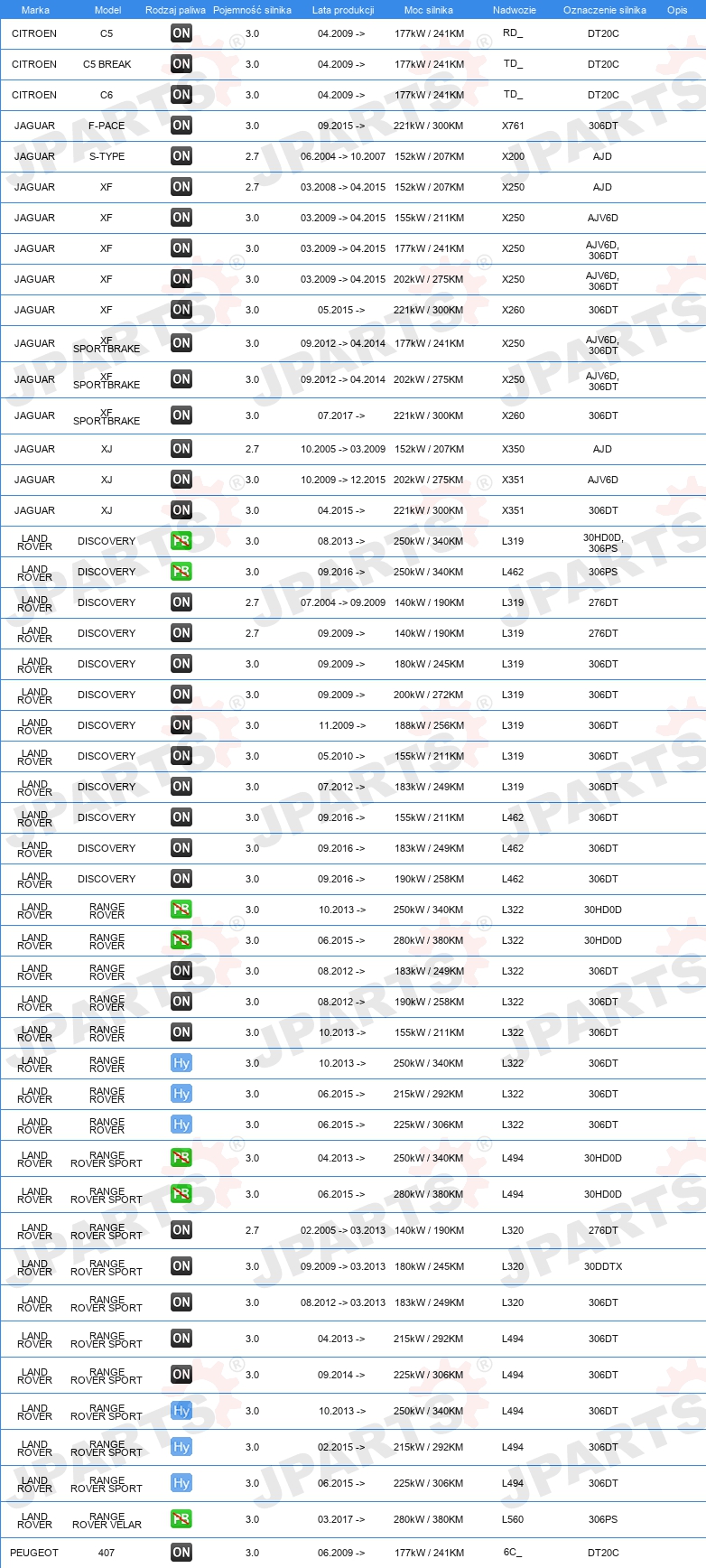Image resolution: width=706 pixels, height=1568 pixels.
Task: Click the Oznaczenie silnika column header
Action: point(605,10)
